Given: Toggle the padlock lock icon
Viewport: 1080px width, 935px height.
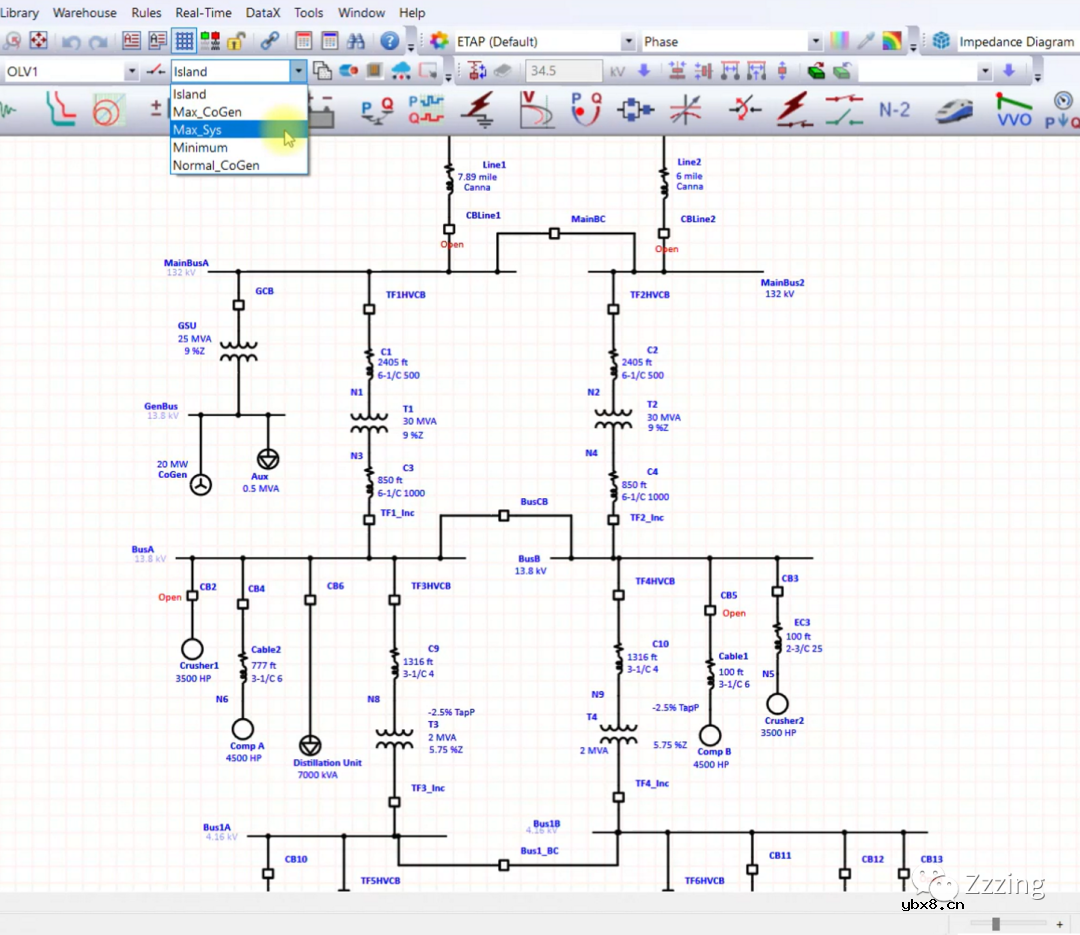Looking at the screenshot, I should click(x=236, y=41).
